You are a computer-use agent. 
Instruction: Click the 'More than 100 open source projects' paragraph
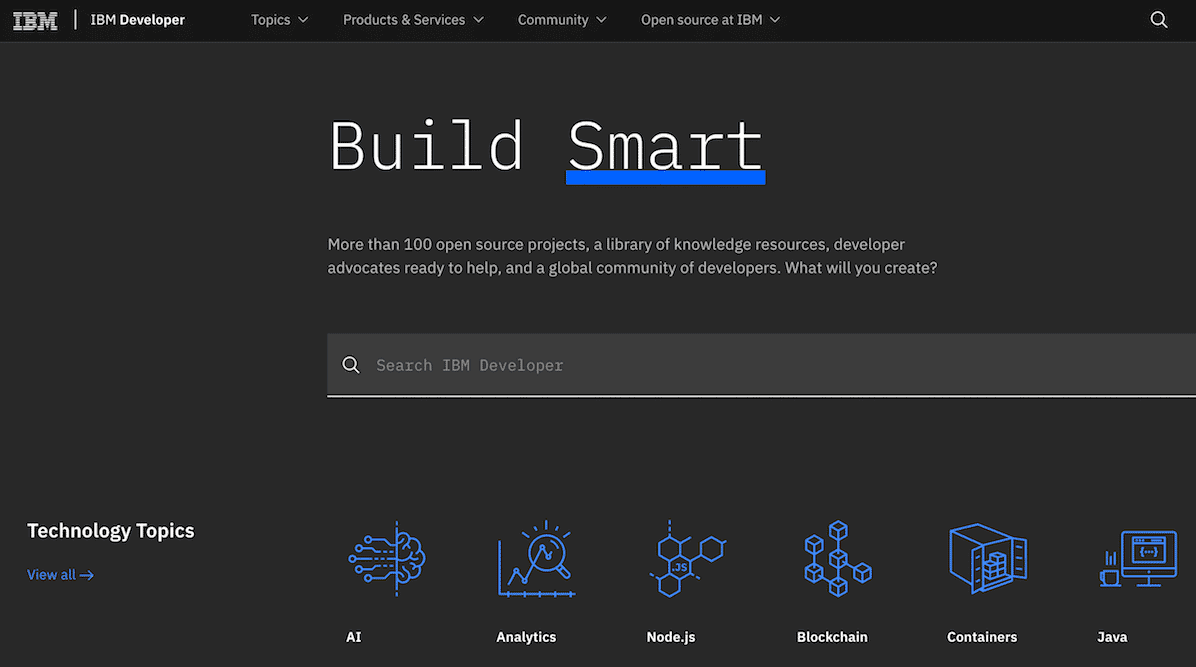coord(632,256)
